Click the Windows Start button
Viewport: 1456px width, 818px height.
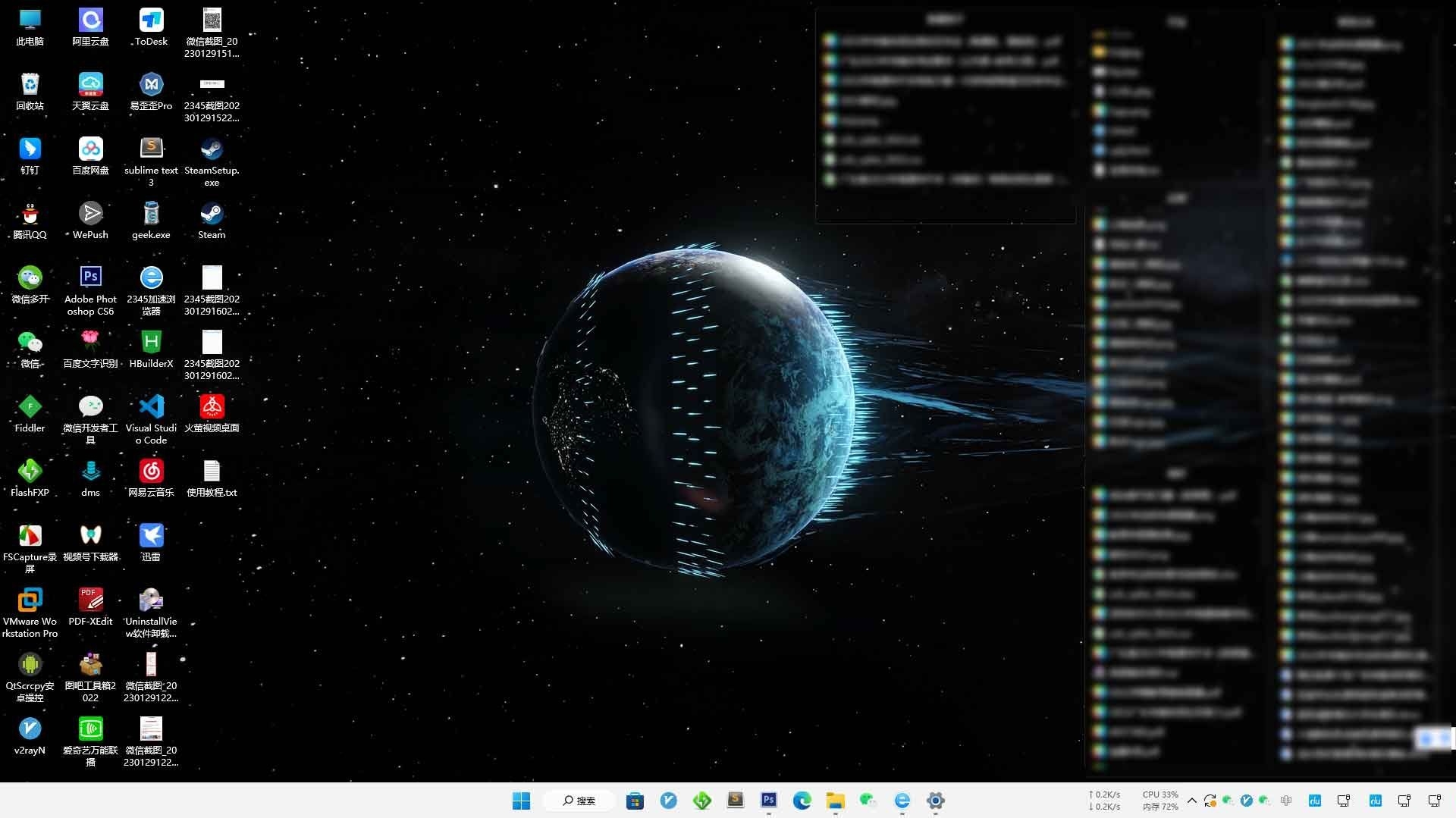click(521, 801)
